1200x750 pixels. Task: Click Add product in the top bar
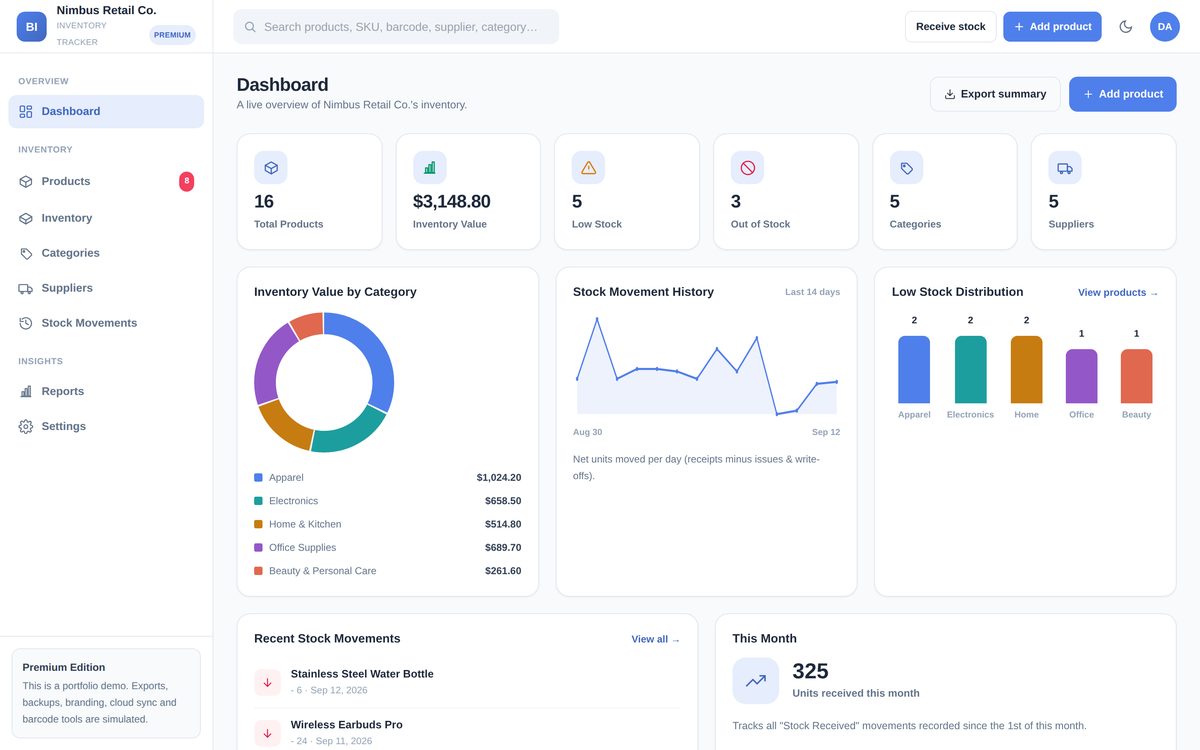[x=1052, y=27]
